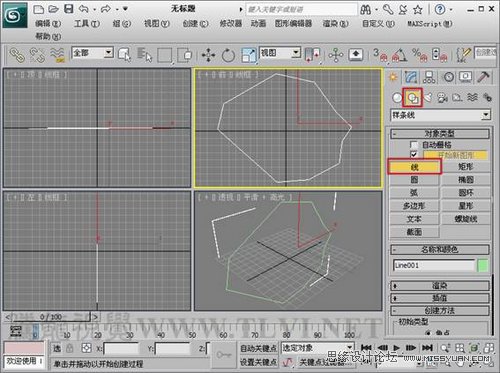This screenshot has height=373, width=500.
Task: Click the 螺旋线 helix shape button
Action: pyautogui.click(x=465, y=219)
